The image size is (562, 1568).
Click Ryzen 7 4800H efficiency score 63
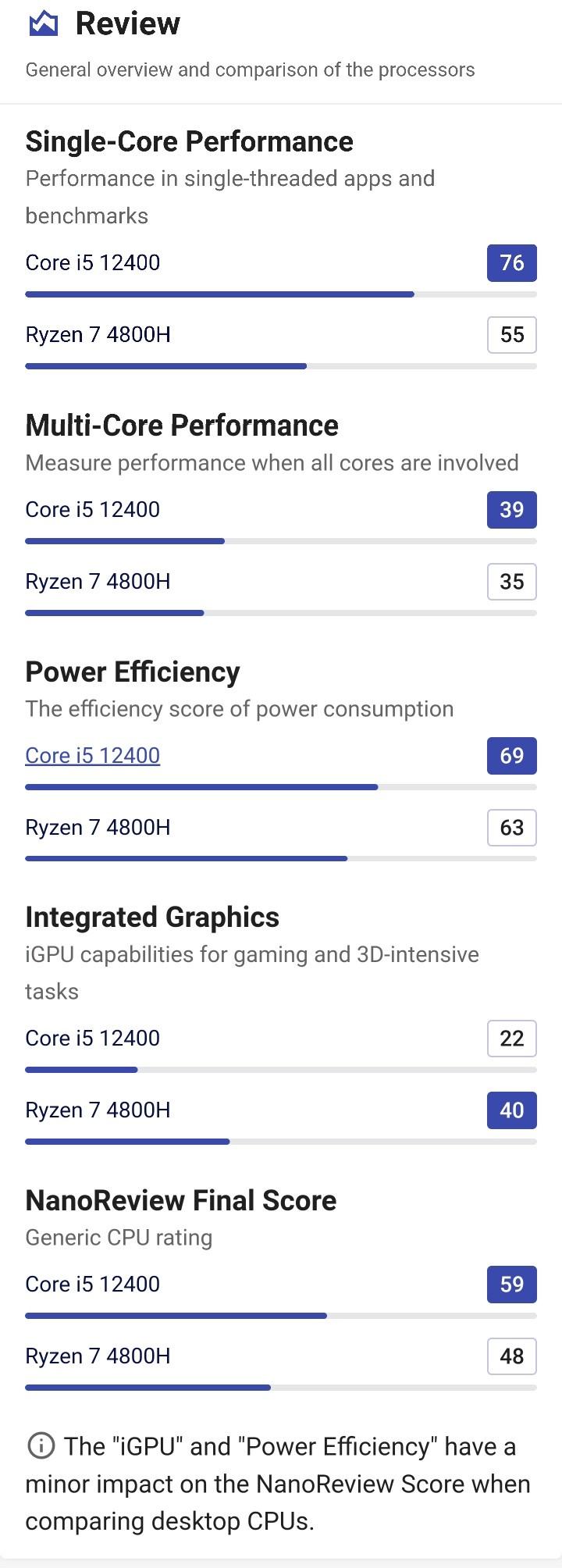click(x=511, y=828)
